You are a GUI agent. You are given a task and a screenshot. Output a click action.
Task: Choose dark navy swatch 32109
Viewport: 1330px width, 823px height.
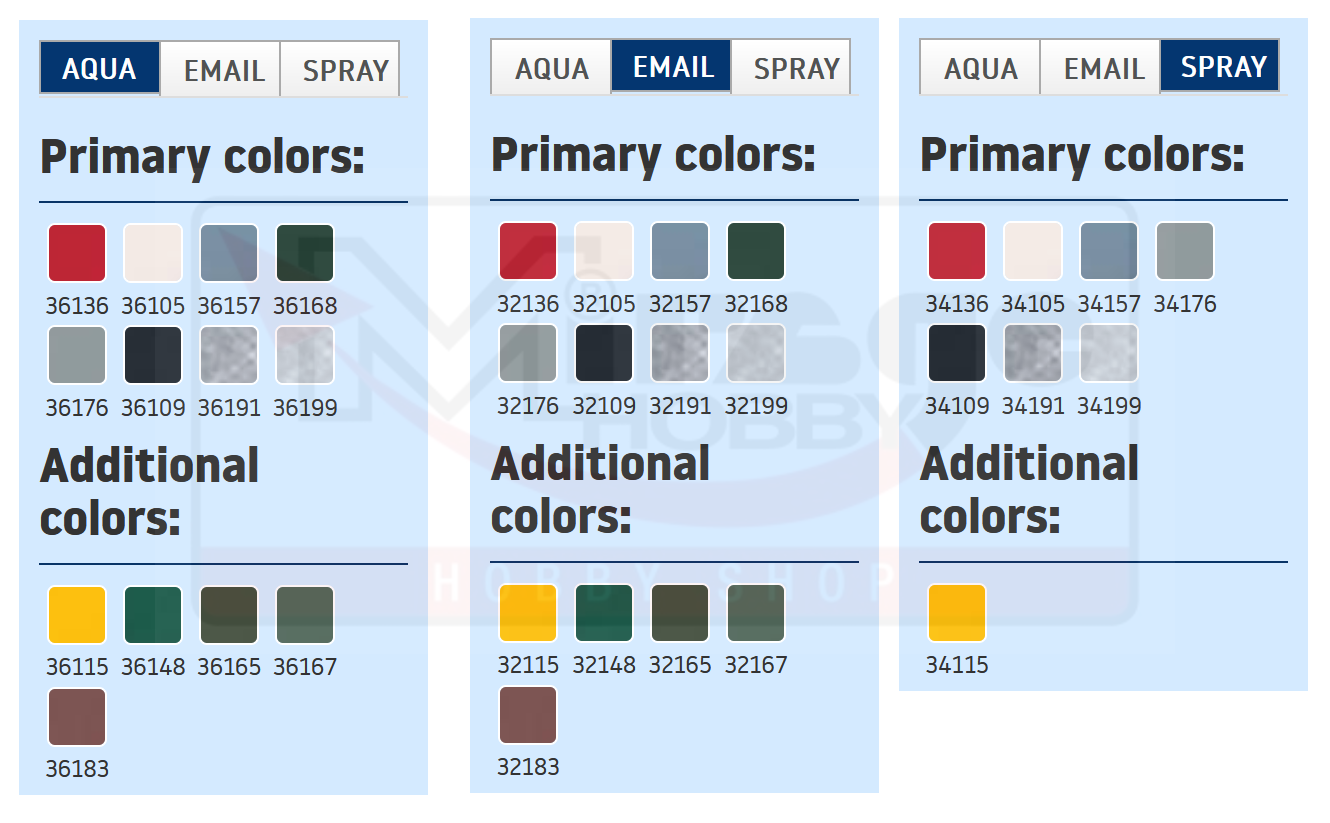pyautogui.click(x=604, y=353)
